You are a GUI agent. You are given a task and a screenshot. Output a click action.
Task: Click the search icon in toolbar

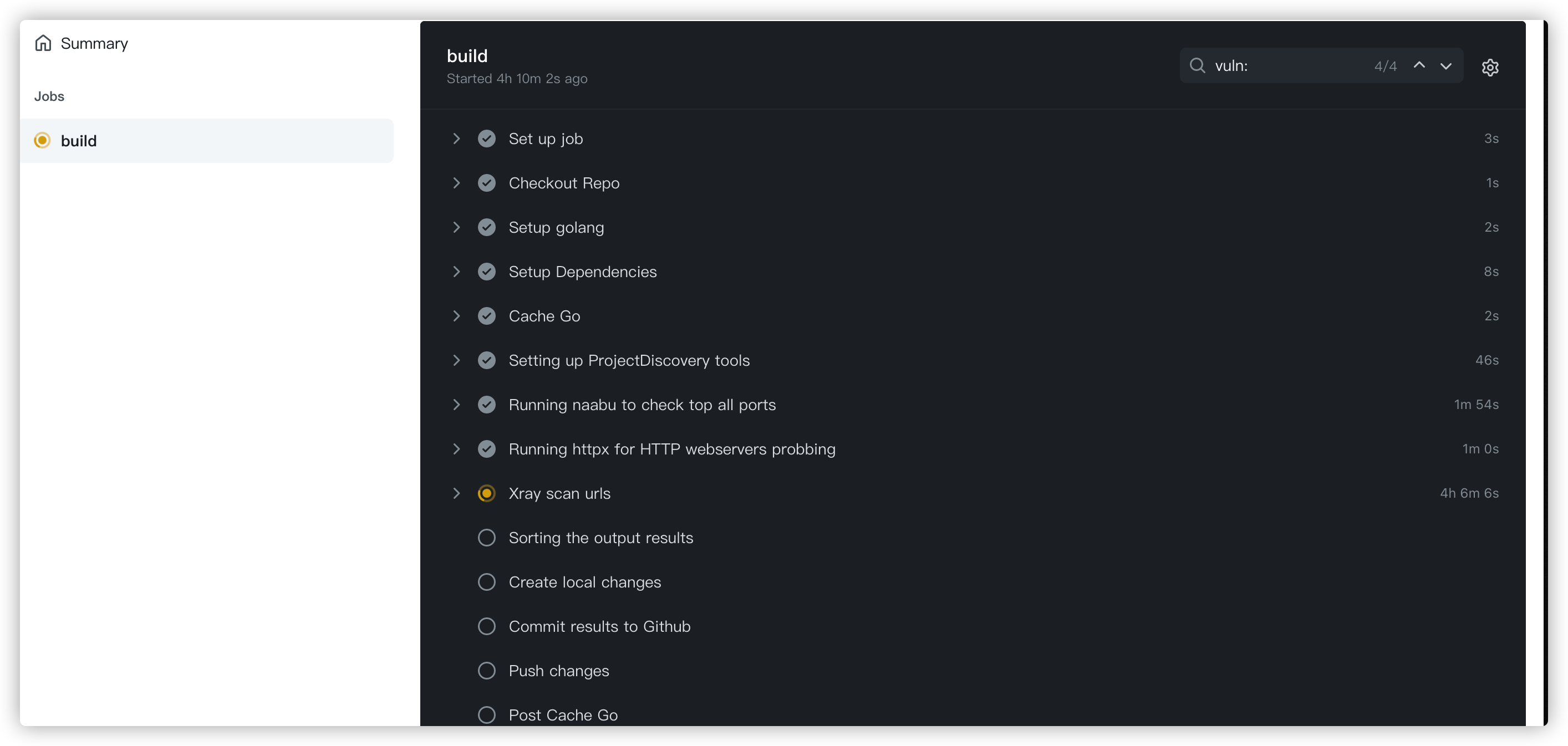1197,65
